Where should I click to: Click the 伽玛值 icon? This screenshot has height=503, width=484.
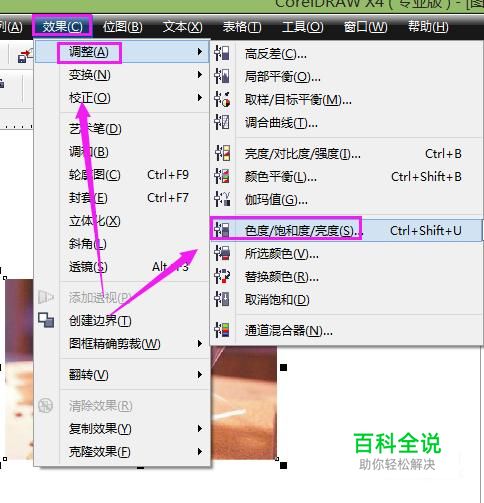(222, 199)
